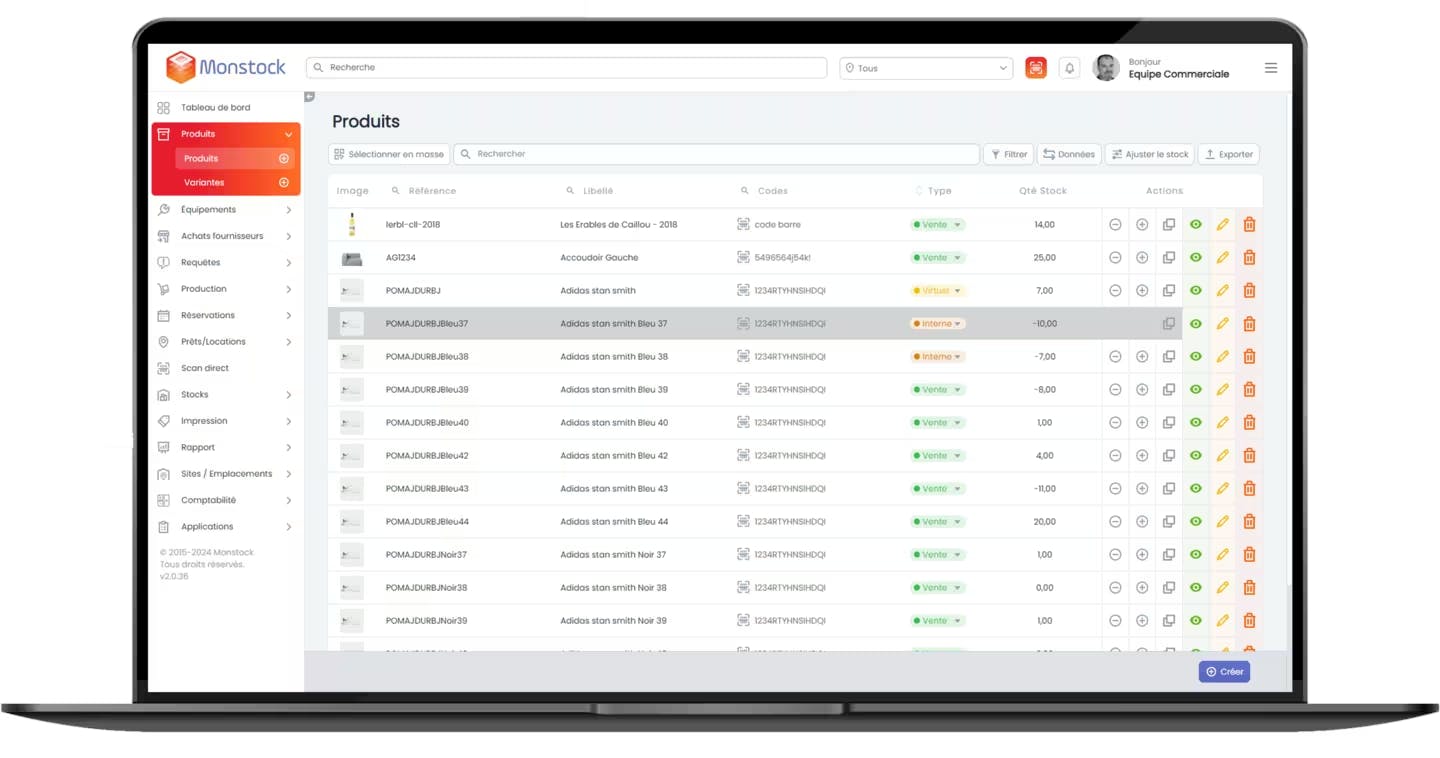This screenshot has width=1440, height=758.
Task: Click the Exporter button
Action: click(x=1229, y=154)
